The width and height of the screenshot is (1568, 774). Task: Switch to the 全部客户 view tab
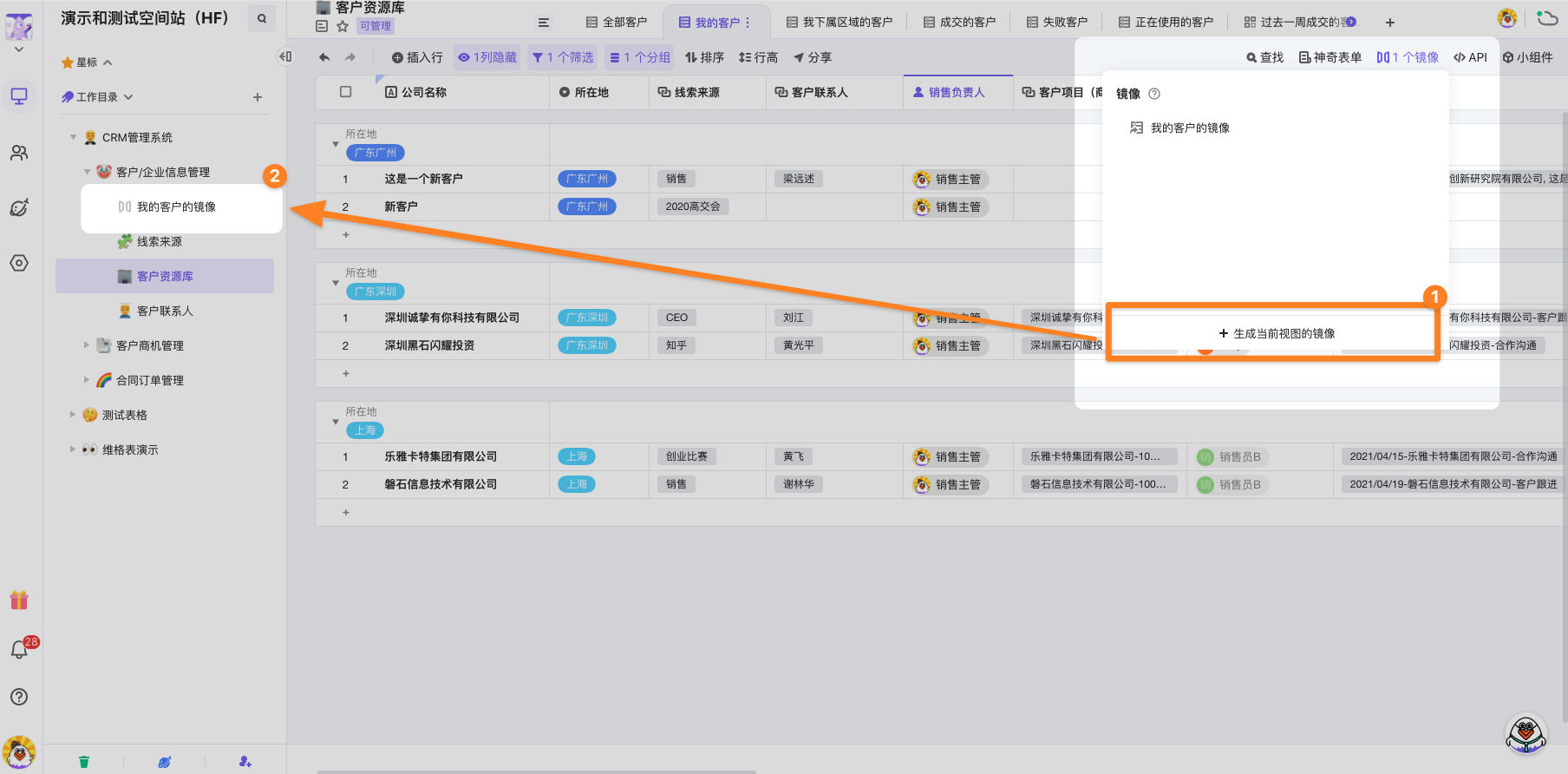(617, 23)
